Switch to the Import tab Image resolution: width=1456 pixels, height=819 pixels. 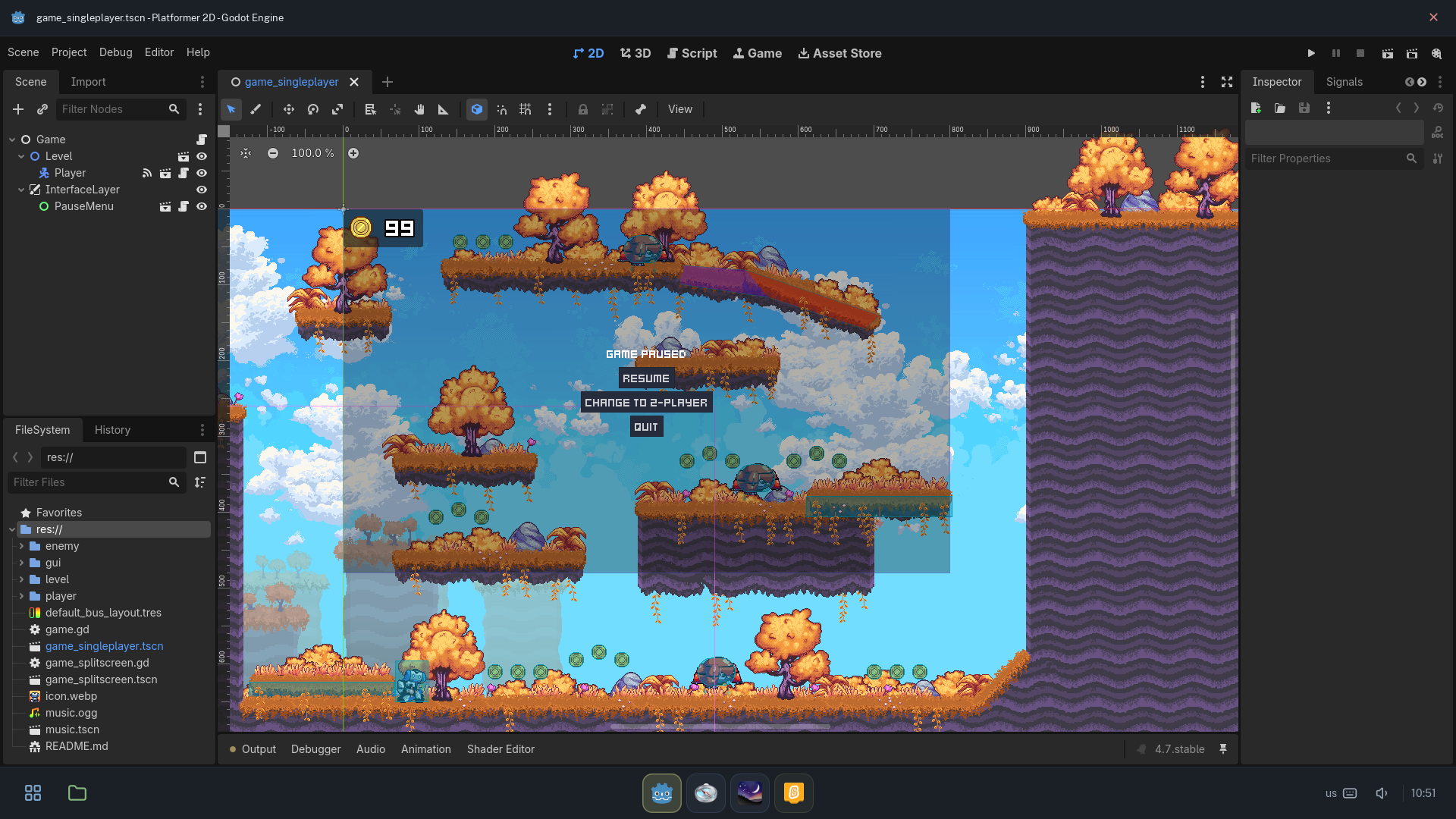click(x=88, y=82)
